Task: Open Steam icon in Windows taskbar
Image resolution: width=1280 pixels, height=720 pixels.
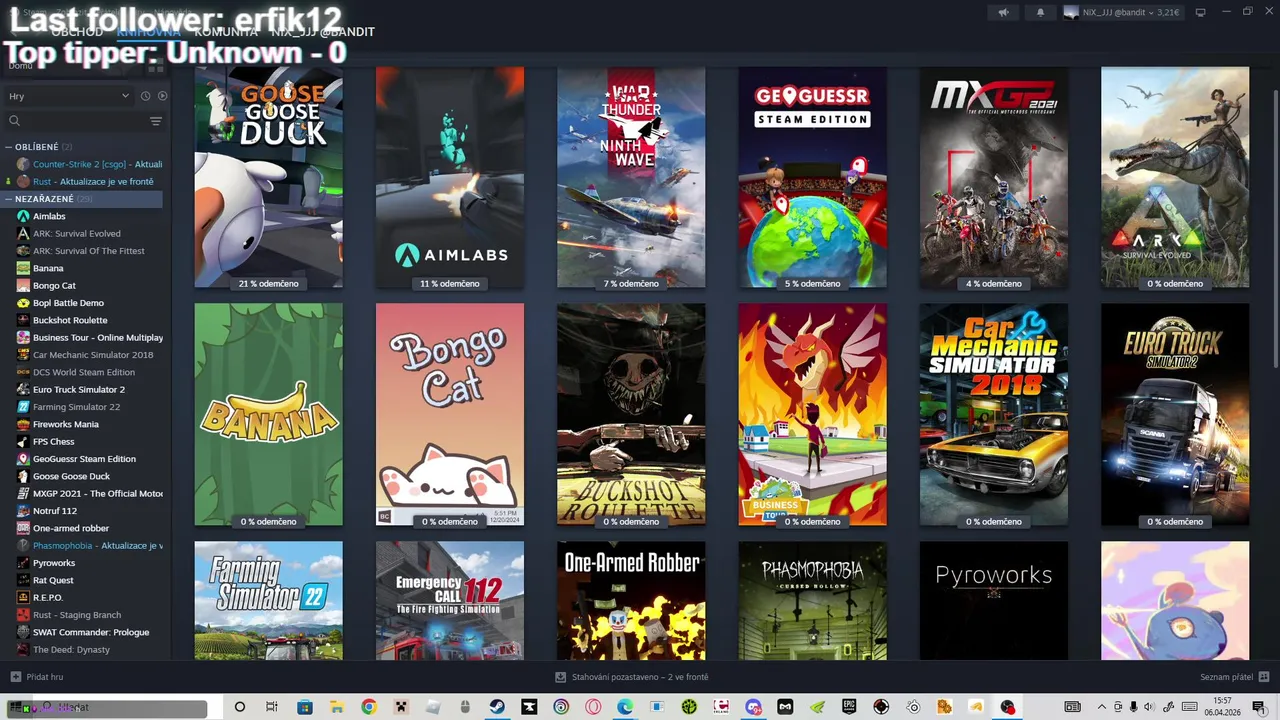Action: pyautogui.click(x=497, y=707)
